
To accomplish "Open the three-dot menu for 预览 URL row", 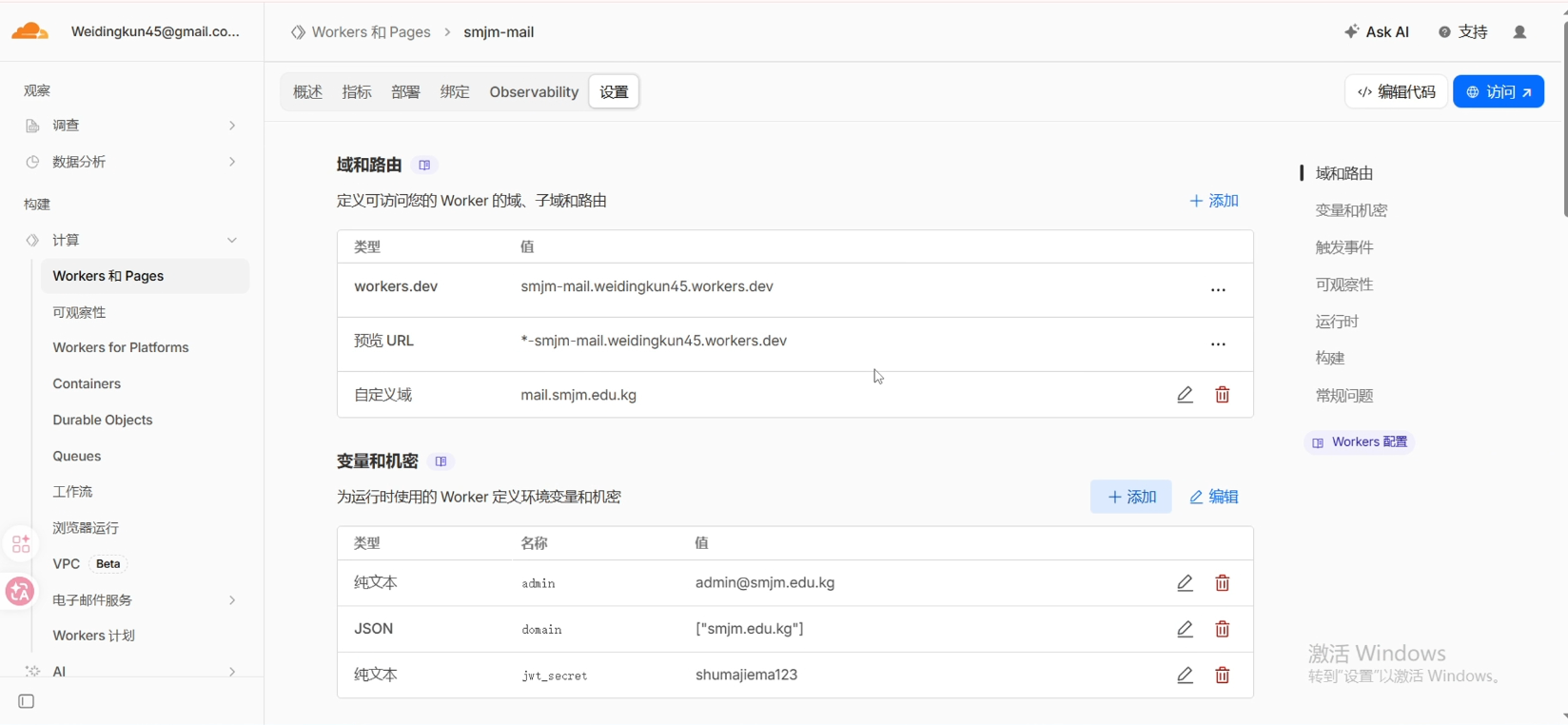I will pos(1218,344).
